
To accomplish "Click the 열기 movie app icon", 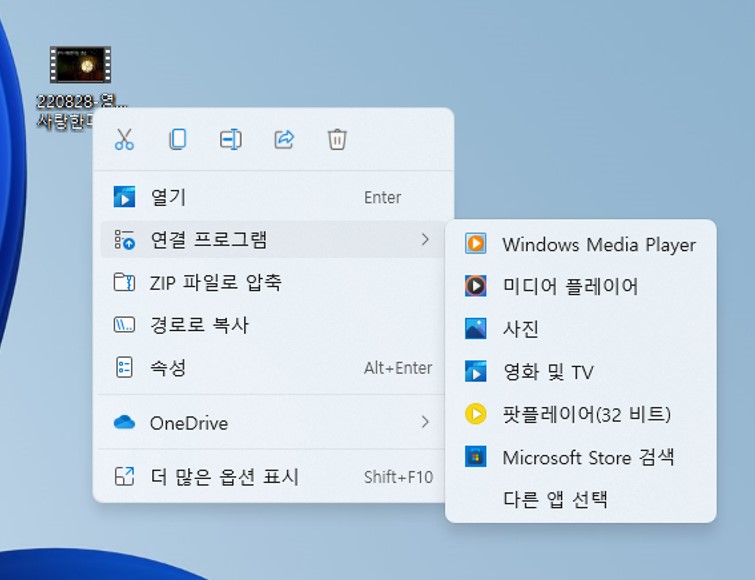I will point(124,197).
